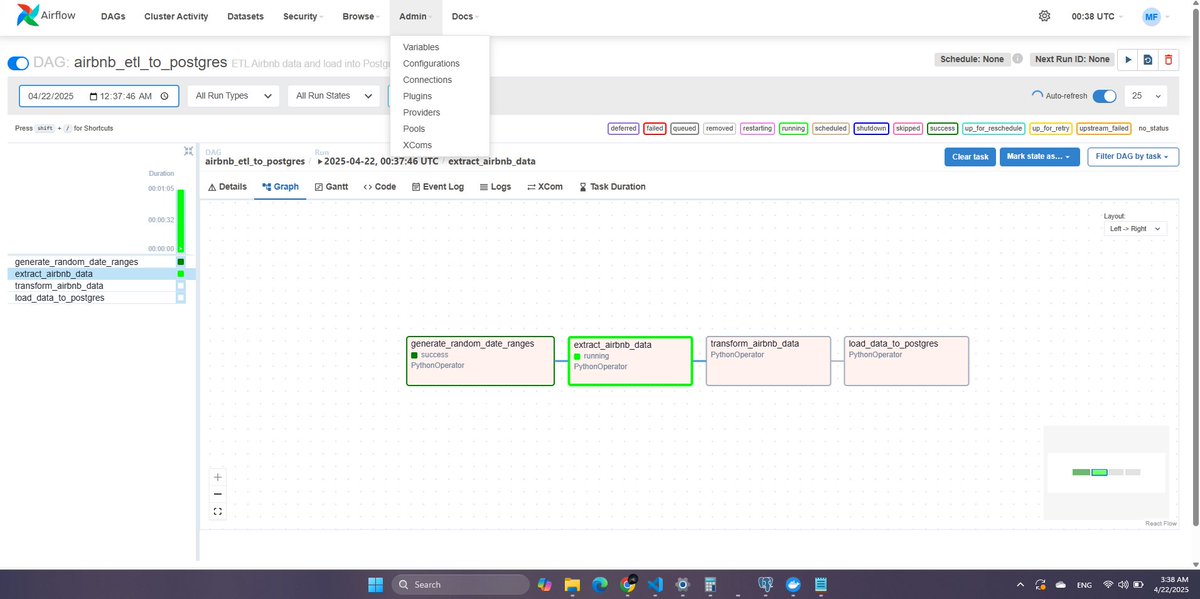Viewport: 1200px width, 599px height.
Task: Select Connections in the Admin menu
Action: (x=427, y=80)
